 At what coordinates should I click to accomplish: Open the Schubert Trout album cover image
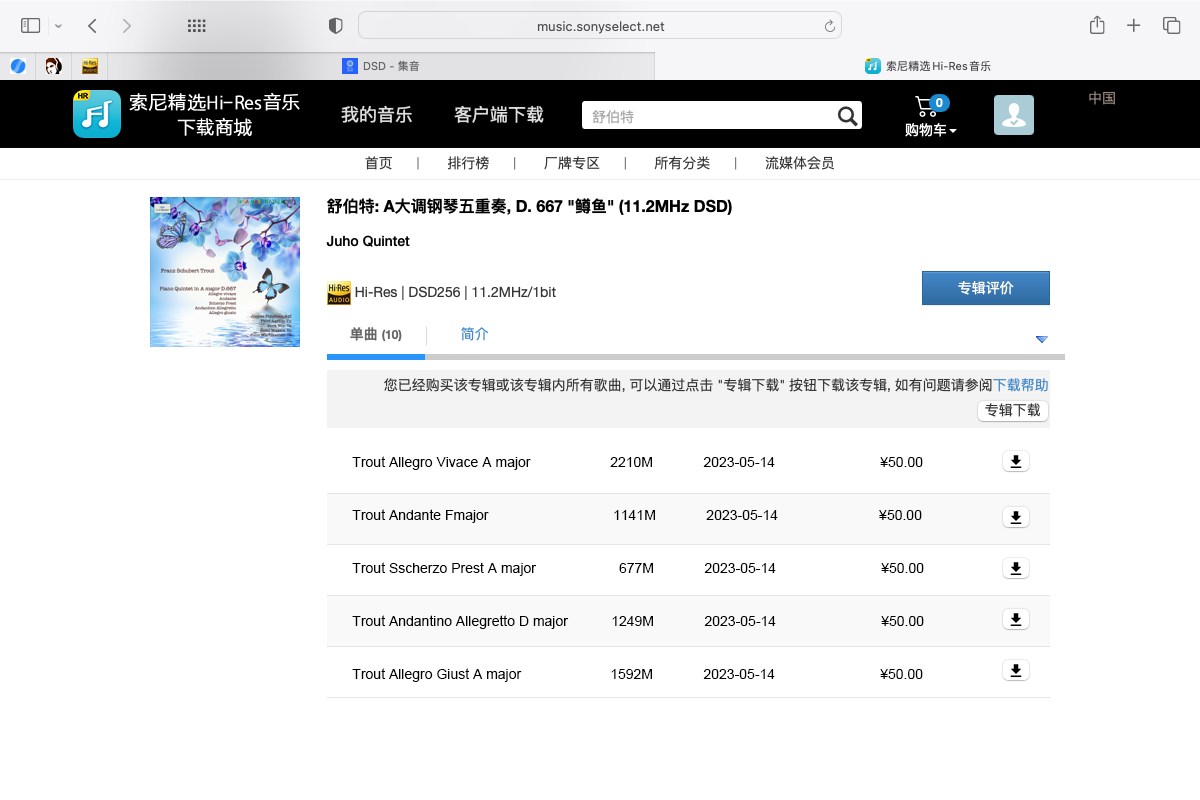coord(225,272)
